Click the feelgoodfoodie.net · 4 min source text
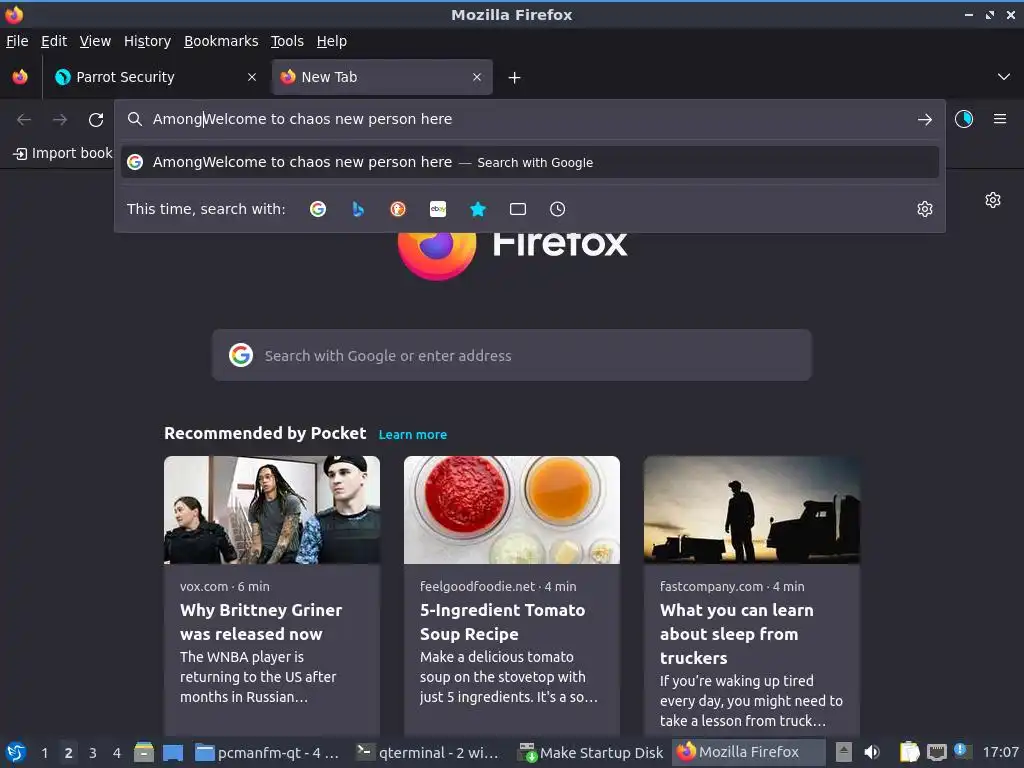 point(498,586)
